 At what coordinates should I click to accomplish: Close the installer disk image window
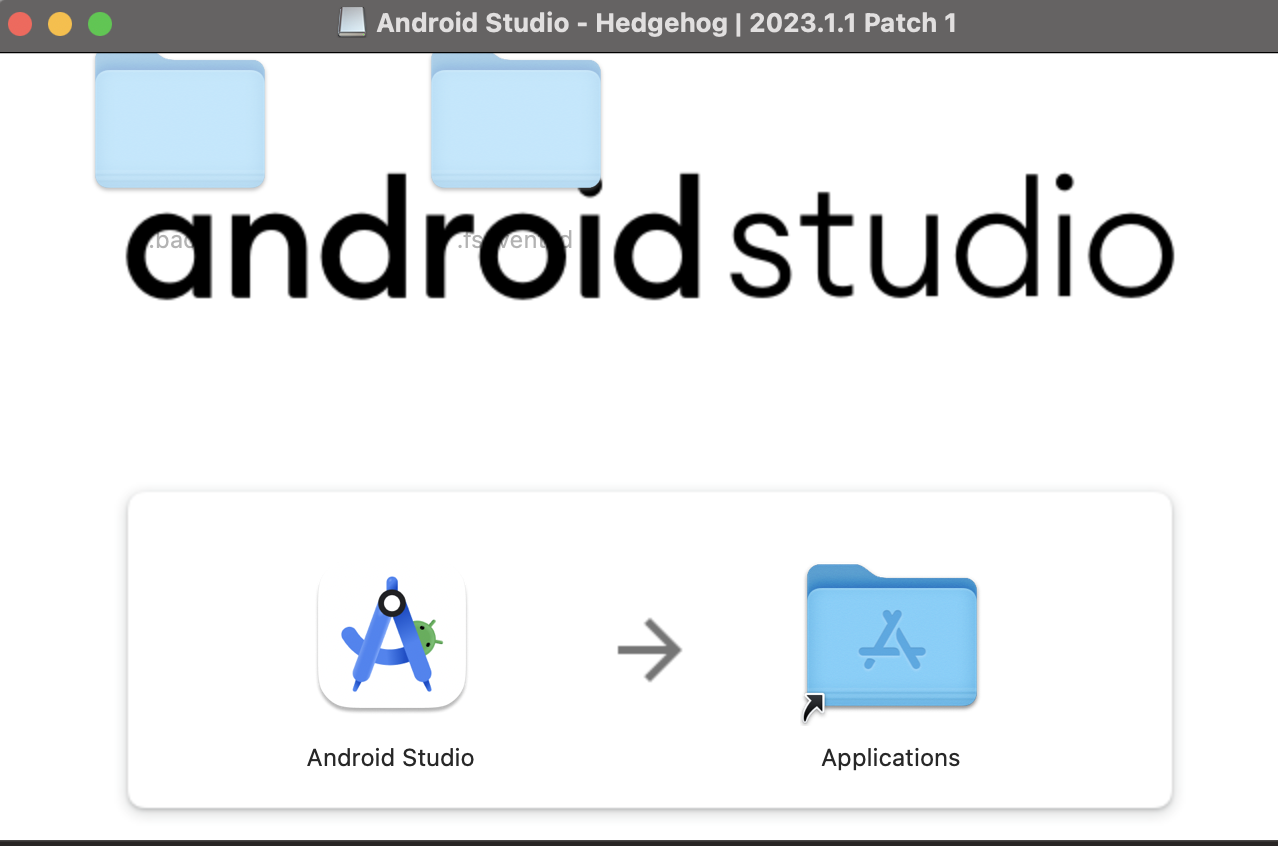coord(21,24)
